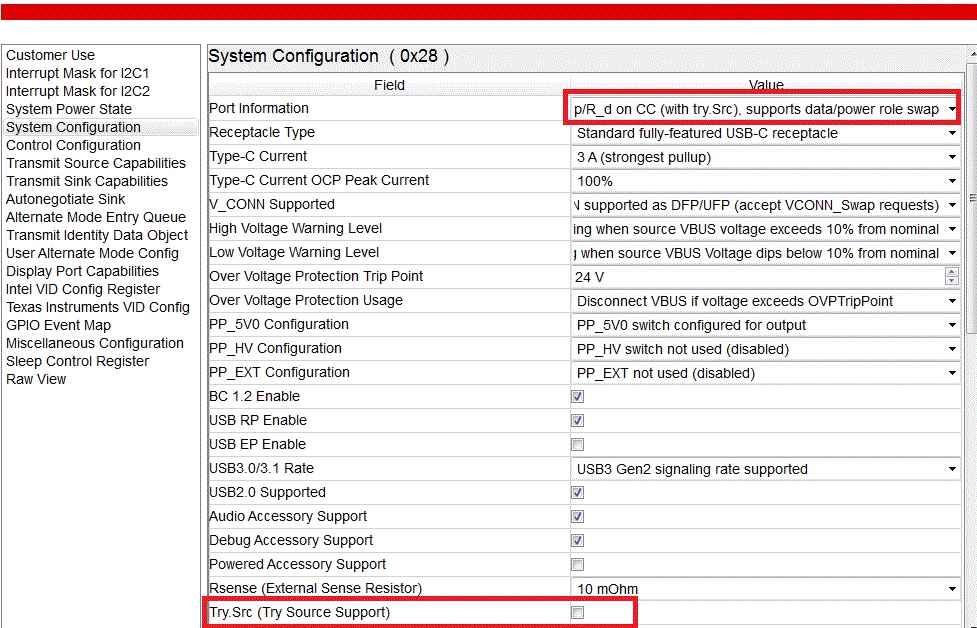Uncheck USB2.0 Supported

577,492
